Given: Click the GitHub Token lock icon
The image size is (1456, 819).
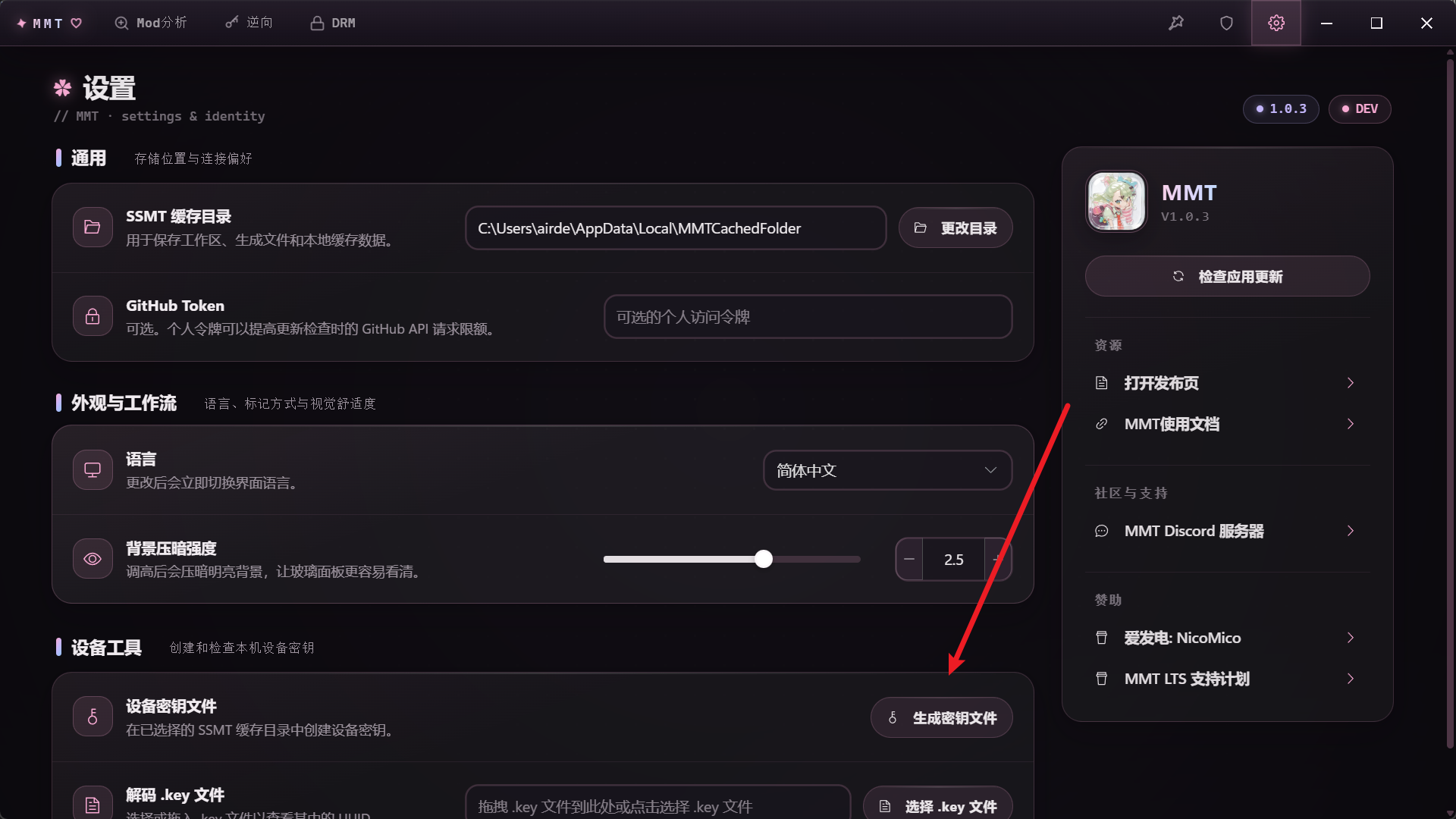Looking at the screenshot, I should click(93, 316).
